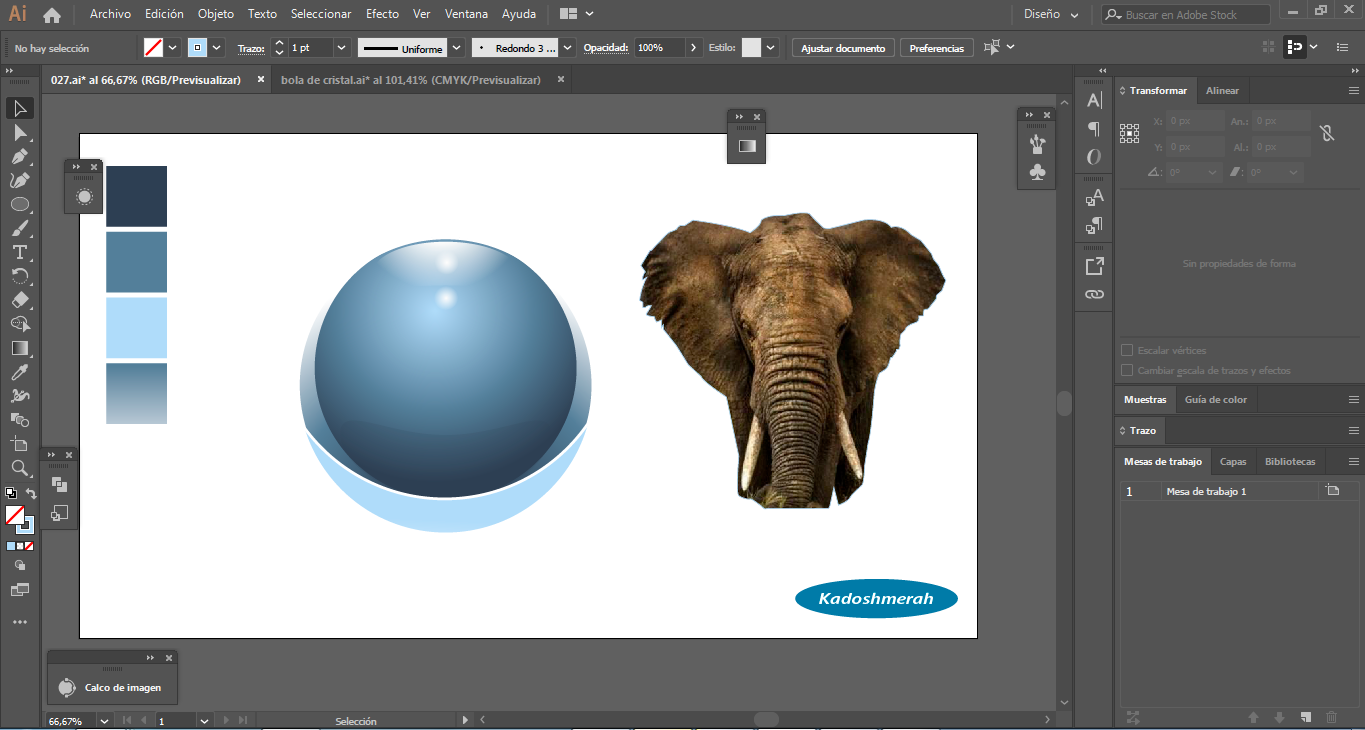
Task: Open the Fill color dropdown arrow
Action: (x=173, y=47)
